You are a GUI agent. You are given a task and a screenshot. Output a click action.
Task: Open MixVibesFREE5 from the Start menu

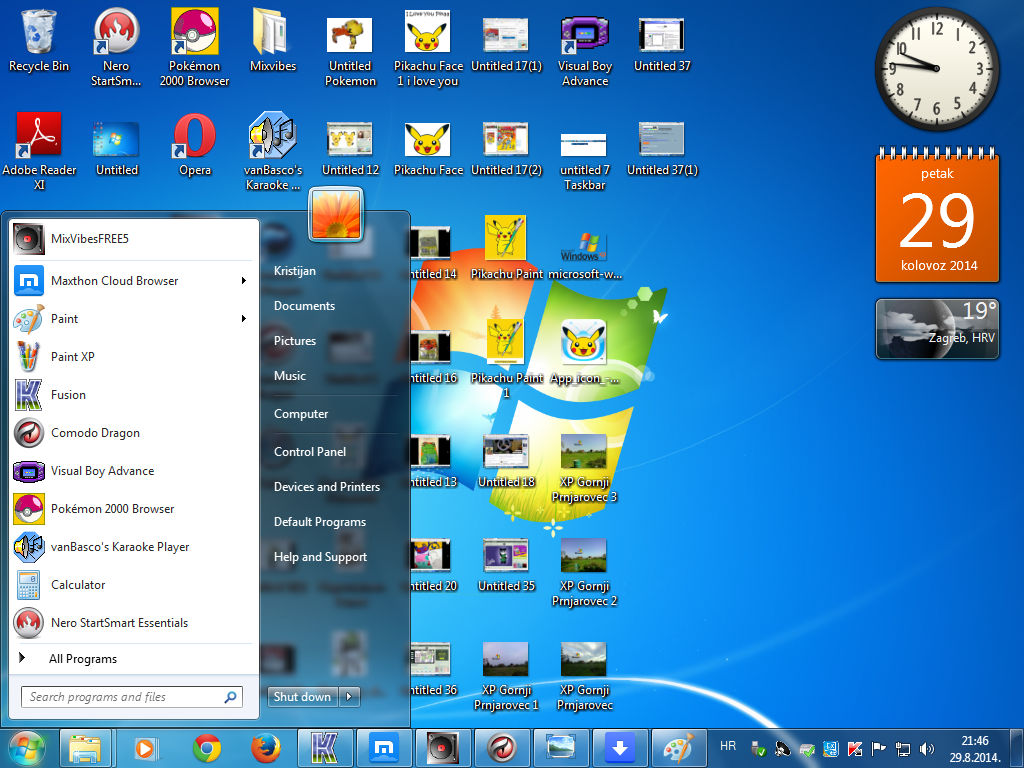pyautogui.click(x=133, y=239)
